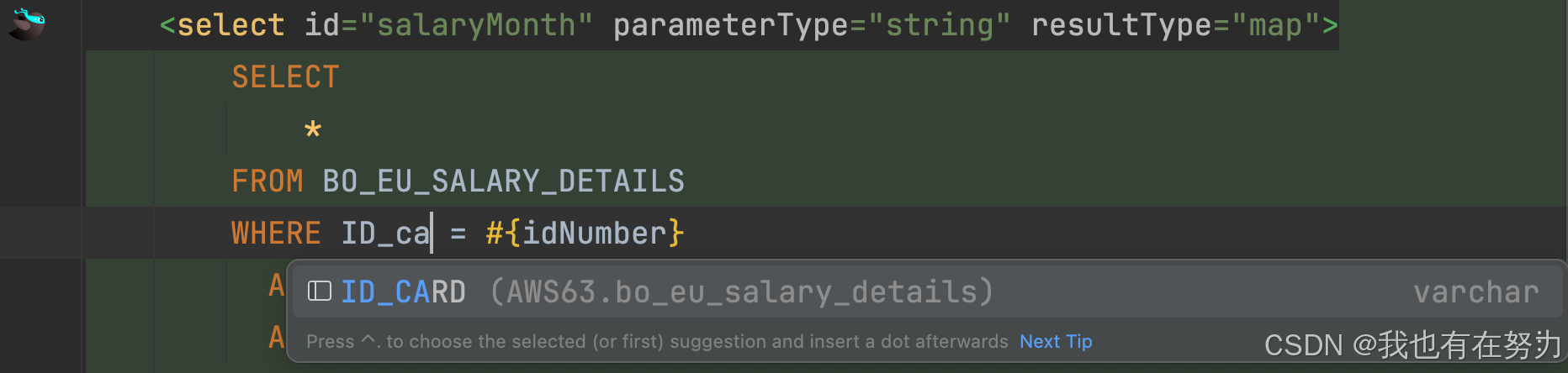The image size is (1568, 373).
Task: Click the varchar type label in popup
Action: click(x=1475, y=292)
